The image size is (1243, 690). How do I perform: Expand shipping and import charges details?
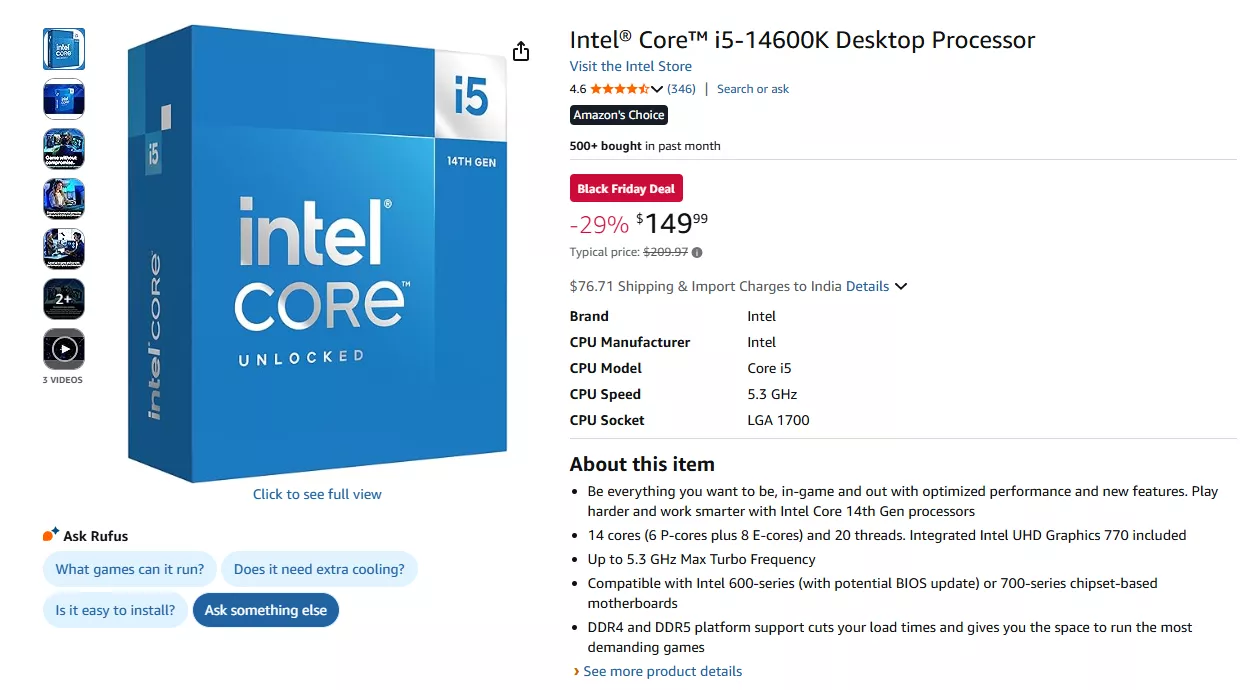click(x=877, y=286)
